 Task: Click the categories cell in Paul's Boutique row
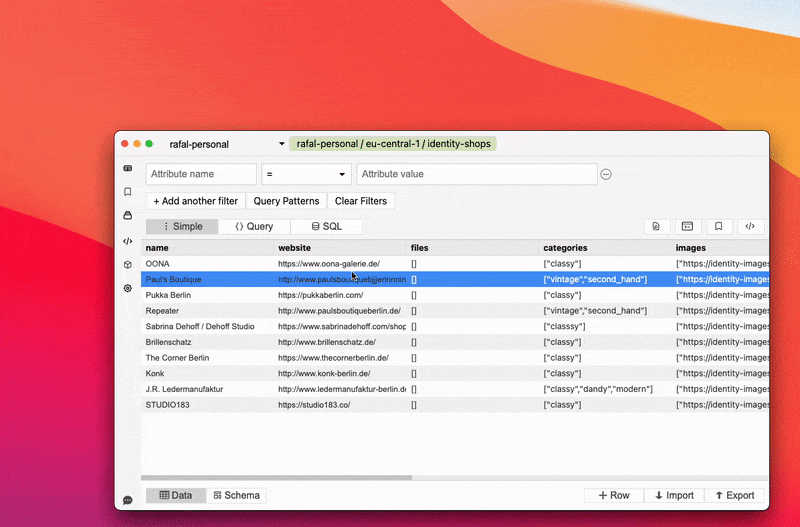coord(605,280)
